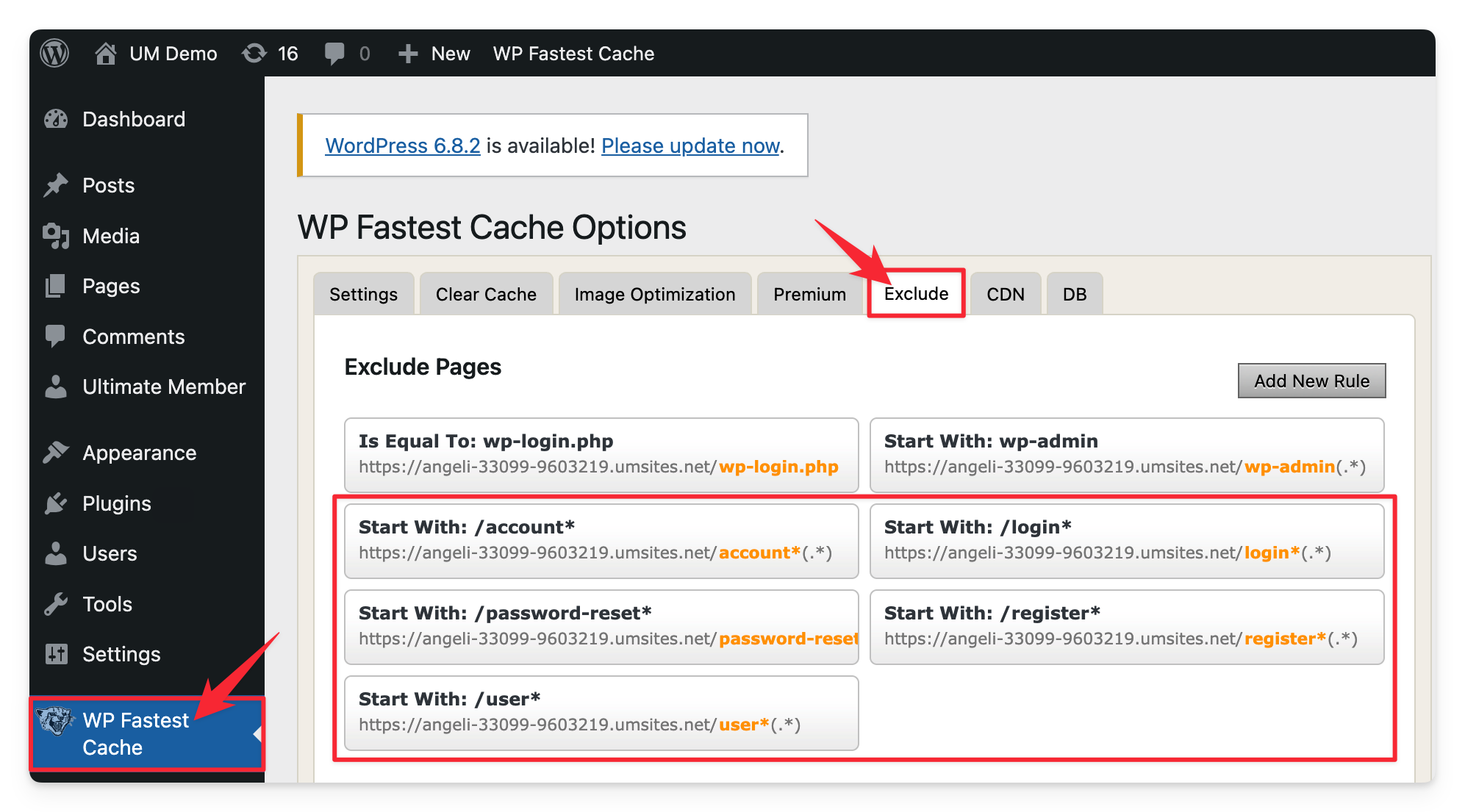Select the Exclude tab

coord(916,293)
